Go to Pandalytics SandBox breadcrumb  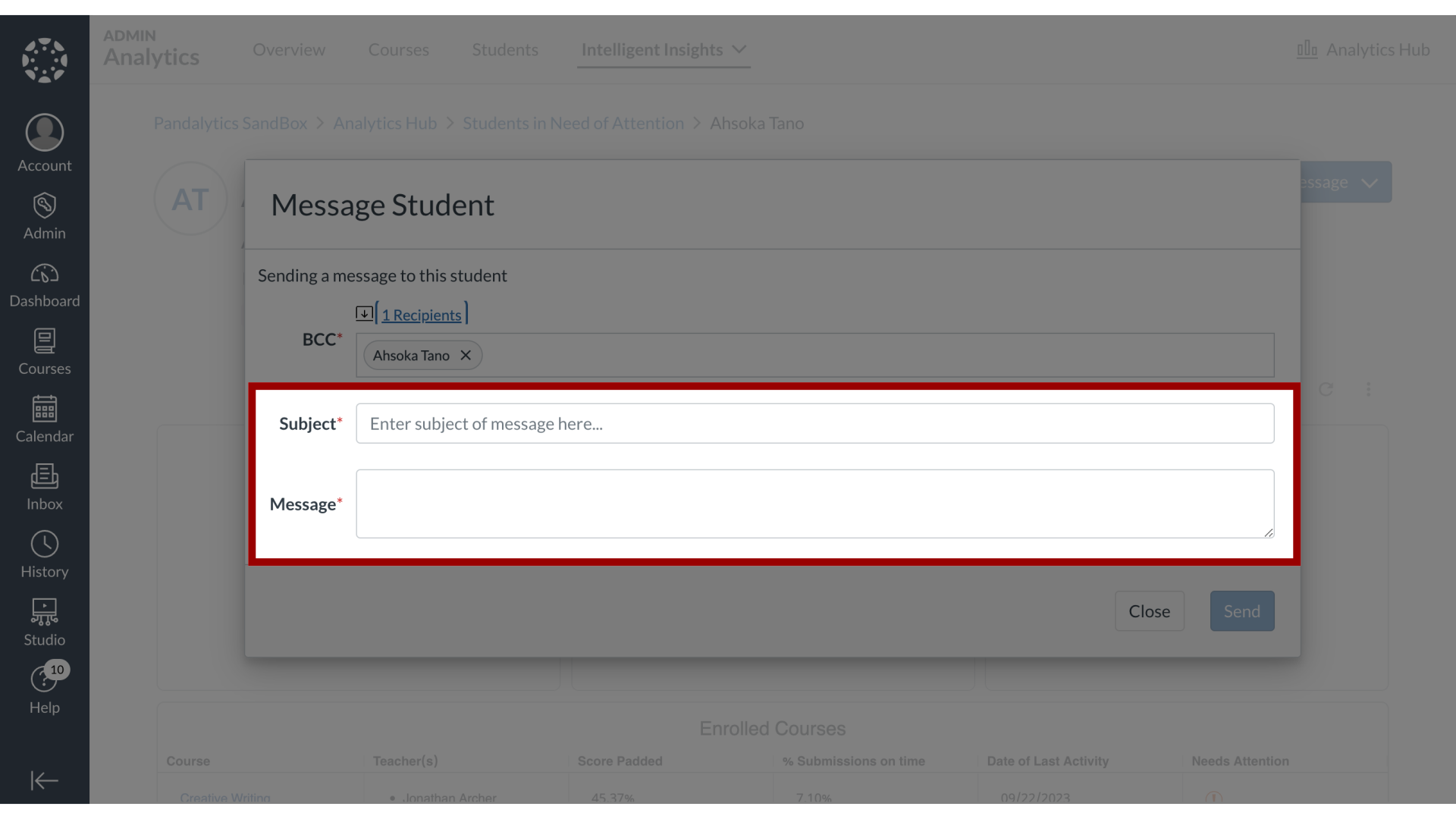coord(231,123)
